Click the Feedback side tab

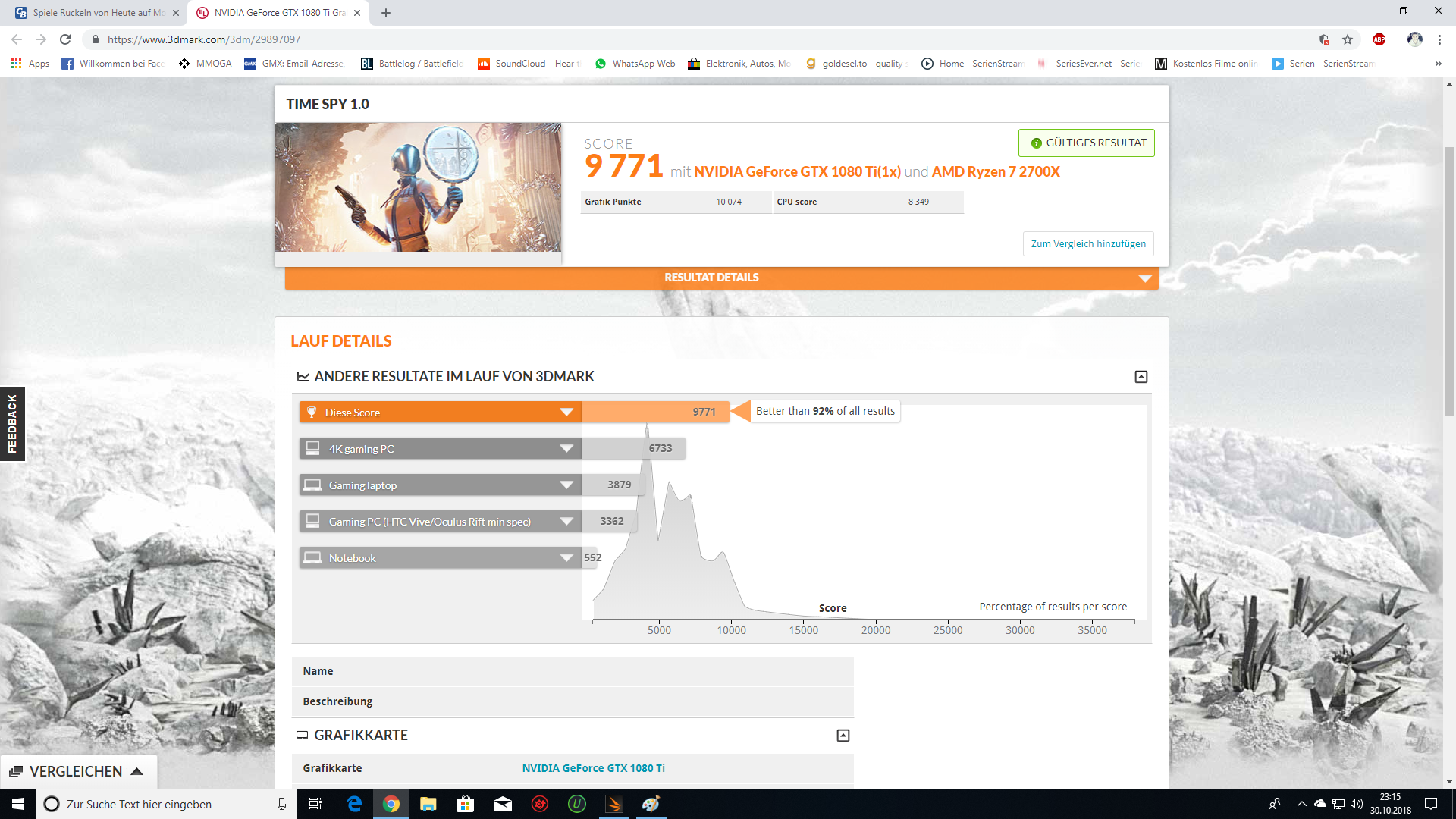12,424
